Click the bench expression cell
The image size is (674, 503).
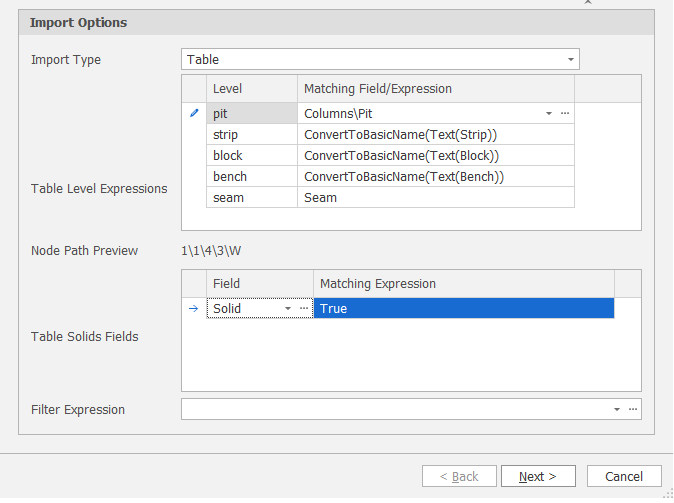[435, 176]
